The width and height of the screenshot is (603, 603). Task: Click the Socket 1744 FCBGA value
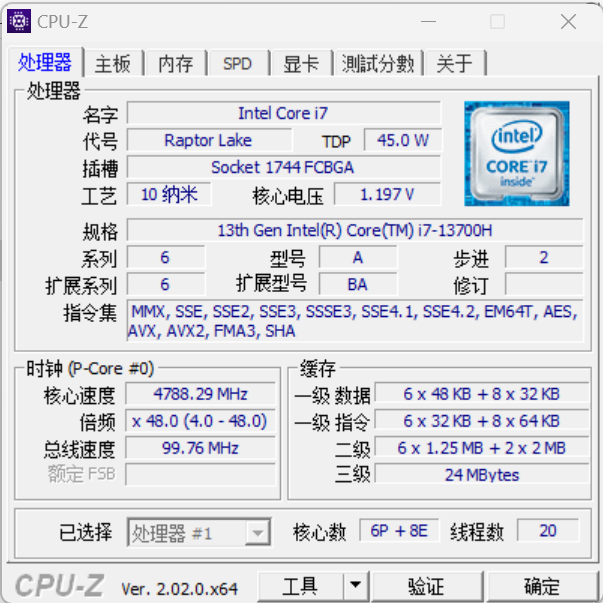[x=283, y=167]
